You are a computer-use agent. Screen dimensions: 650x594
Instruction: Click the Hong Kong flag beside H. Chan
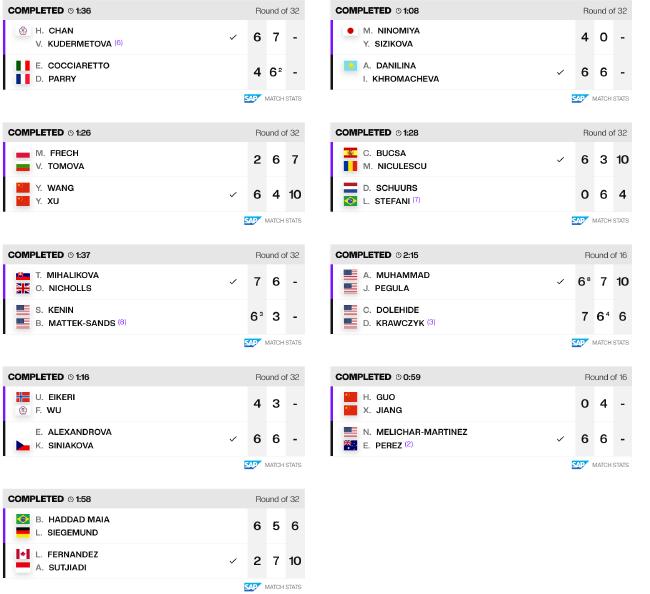23,31
